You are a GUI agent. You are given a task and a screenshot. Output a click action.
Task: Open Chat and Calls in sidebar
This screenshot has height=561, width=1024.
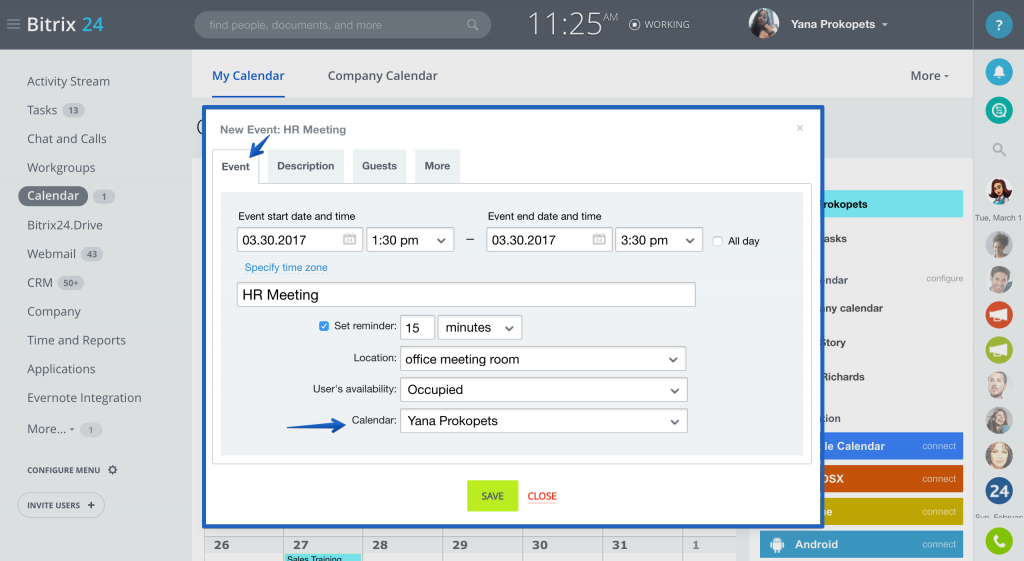pos(67,138)
